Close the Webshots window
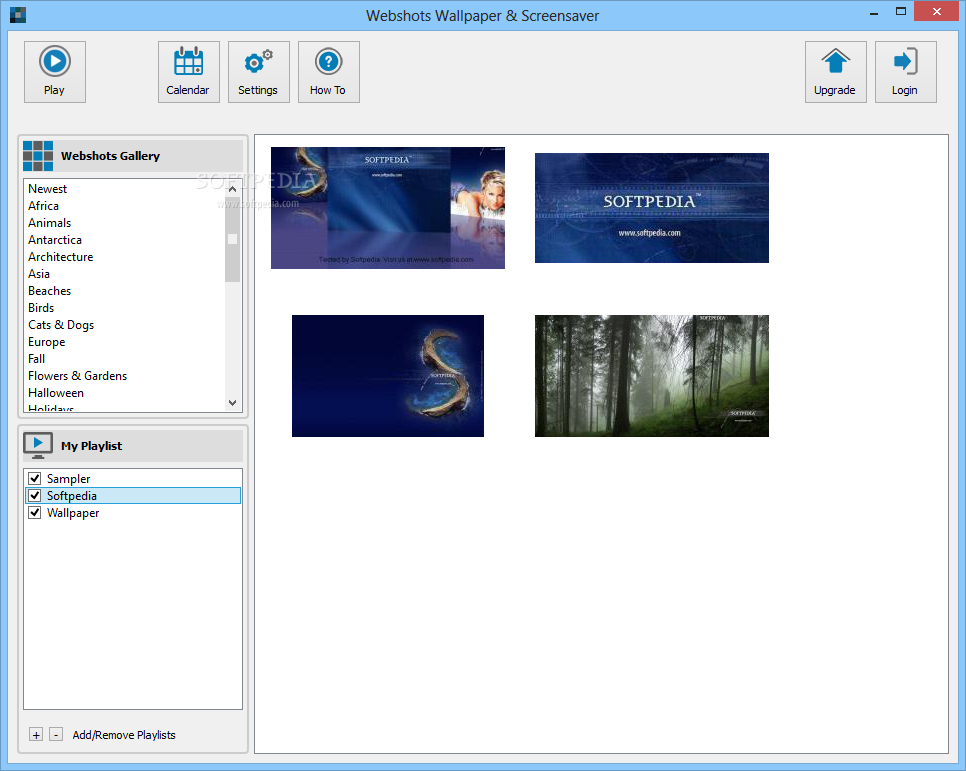 pos(936,12)
